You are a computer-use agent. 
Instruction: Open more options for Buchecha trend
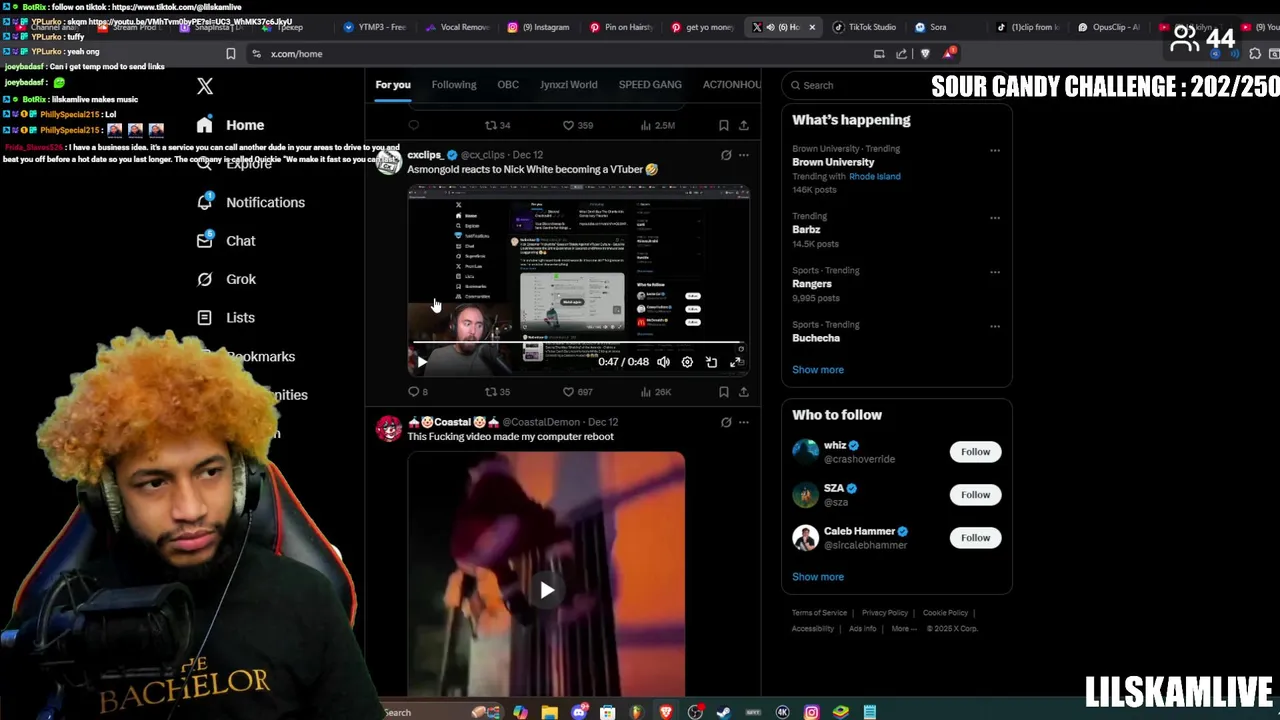995,326
